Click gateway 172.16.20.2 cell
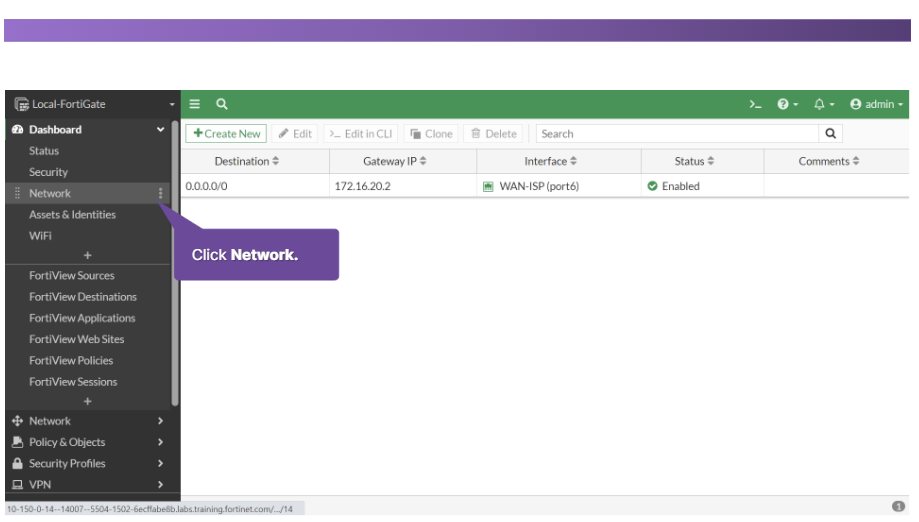Viewport: 919px width, 522px height. coord(403,186)
